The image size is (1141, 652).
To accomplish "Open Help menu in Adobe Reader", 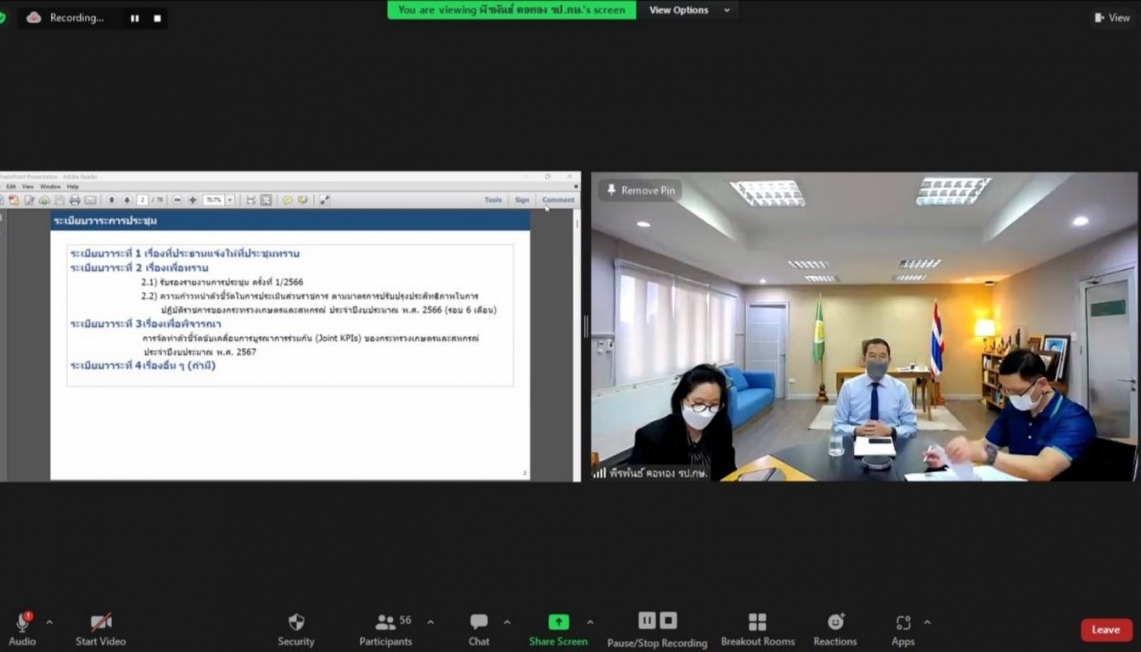I will (73, 186).
